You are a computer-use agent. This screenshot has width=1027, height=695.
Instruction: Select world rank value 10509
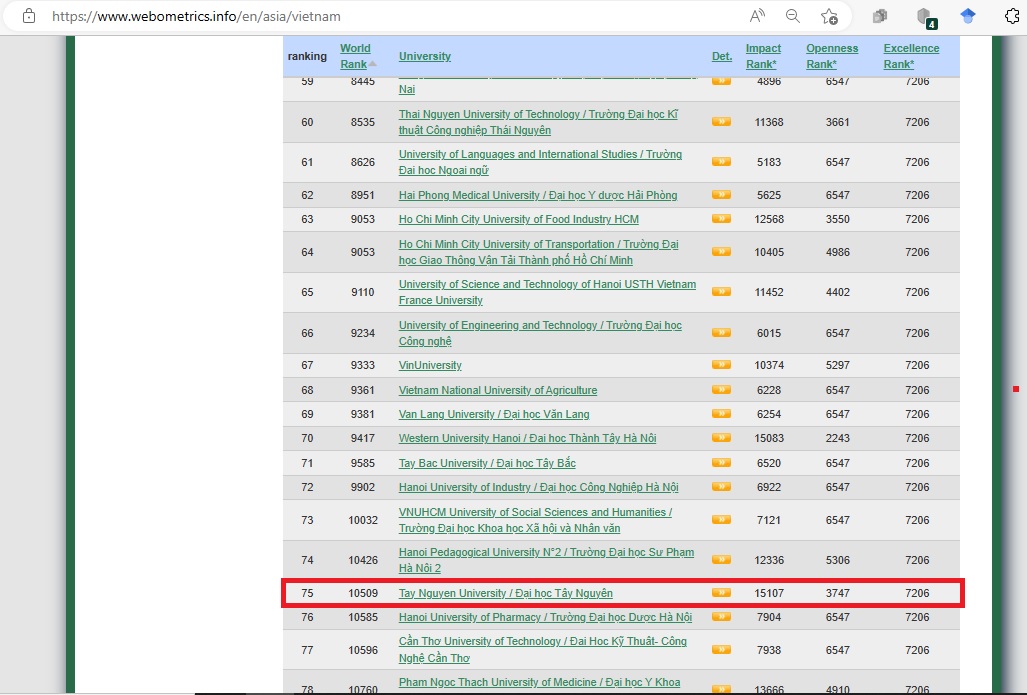click(363, 593)
